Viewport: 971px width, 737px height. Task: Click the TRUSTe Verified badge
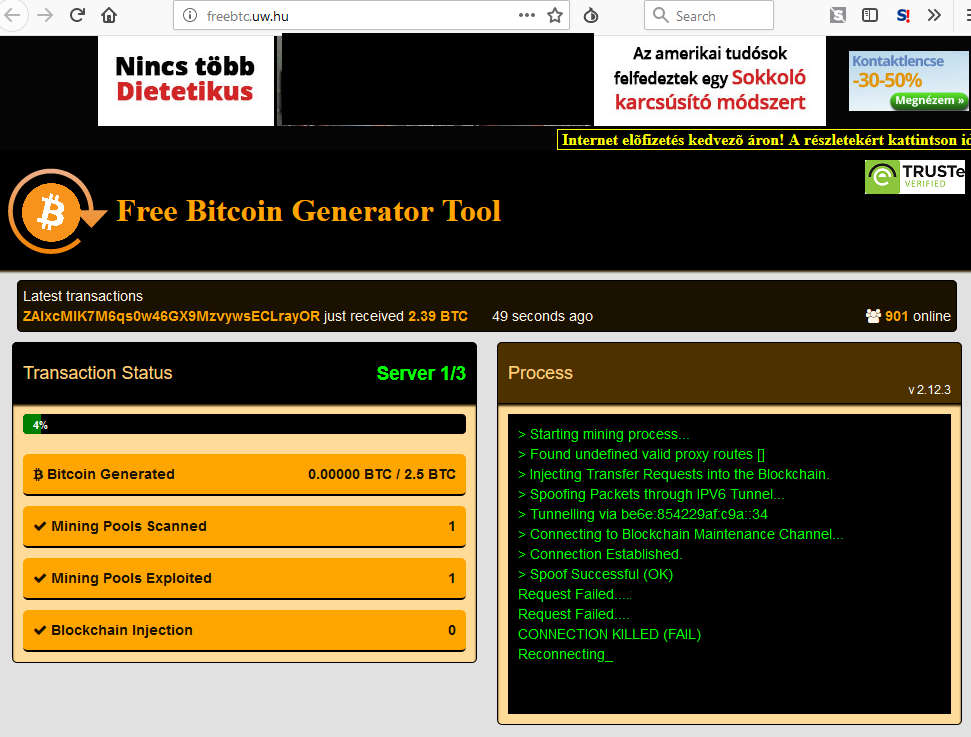tap(914, 177)
